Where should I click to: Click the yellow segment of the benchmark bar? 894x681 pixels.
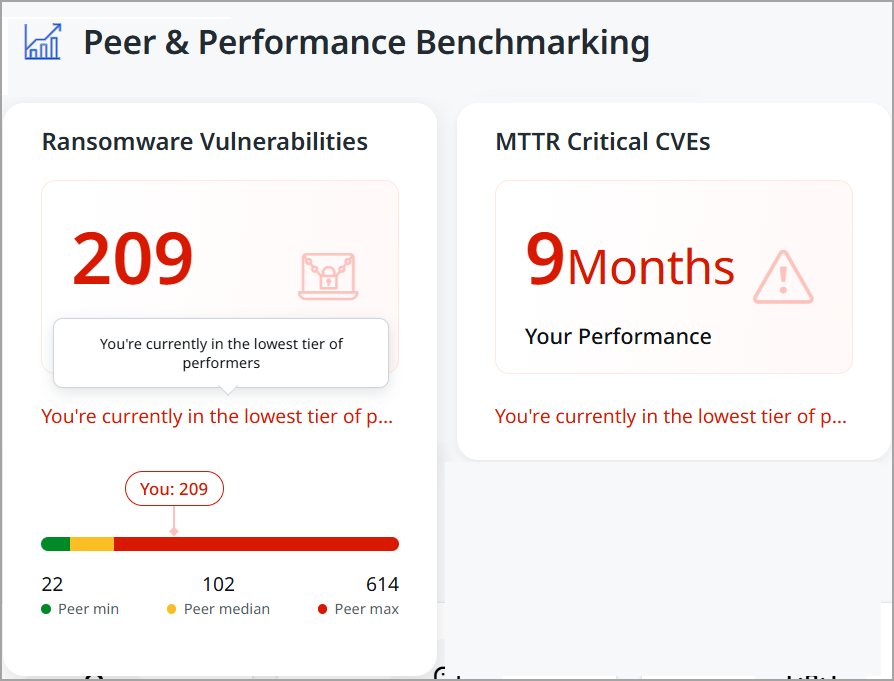92,544
